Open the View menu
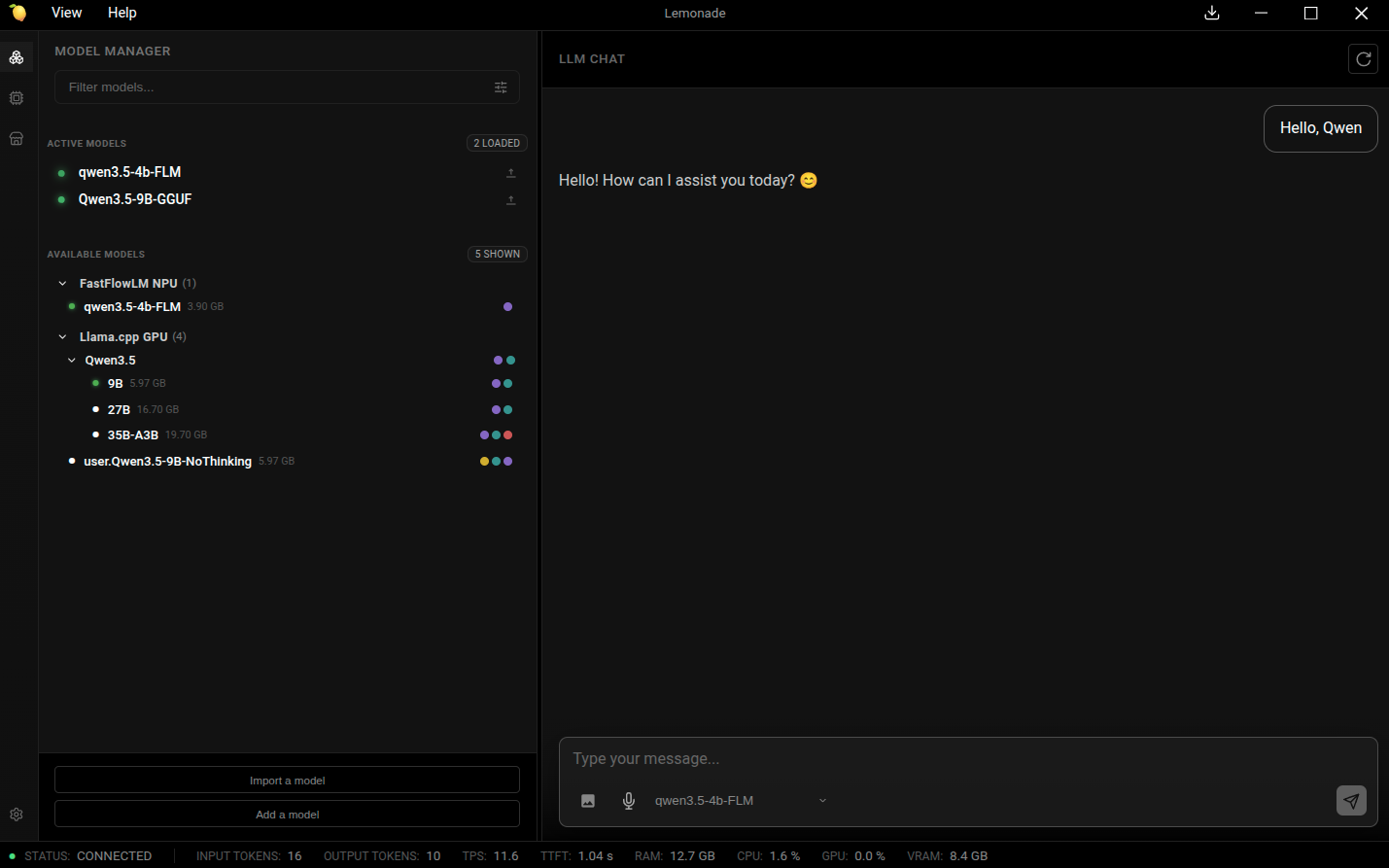Image resolution: width=1389 pixels, height=868 pixels. 65,13
